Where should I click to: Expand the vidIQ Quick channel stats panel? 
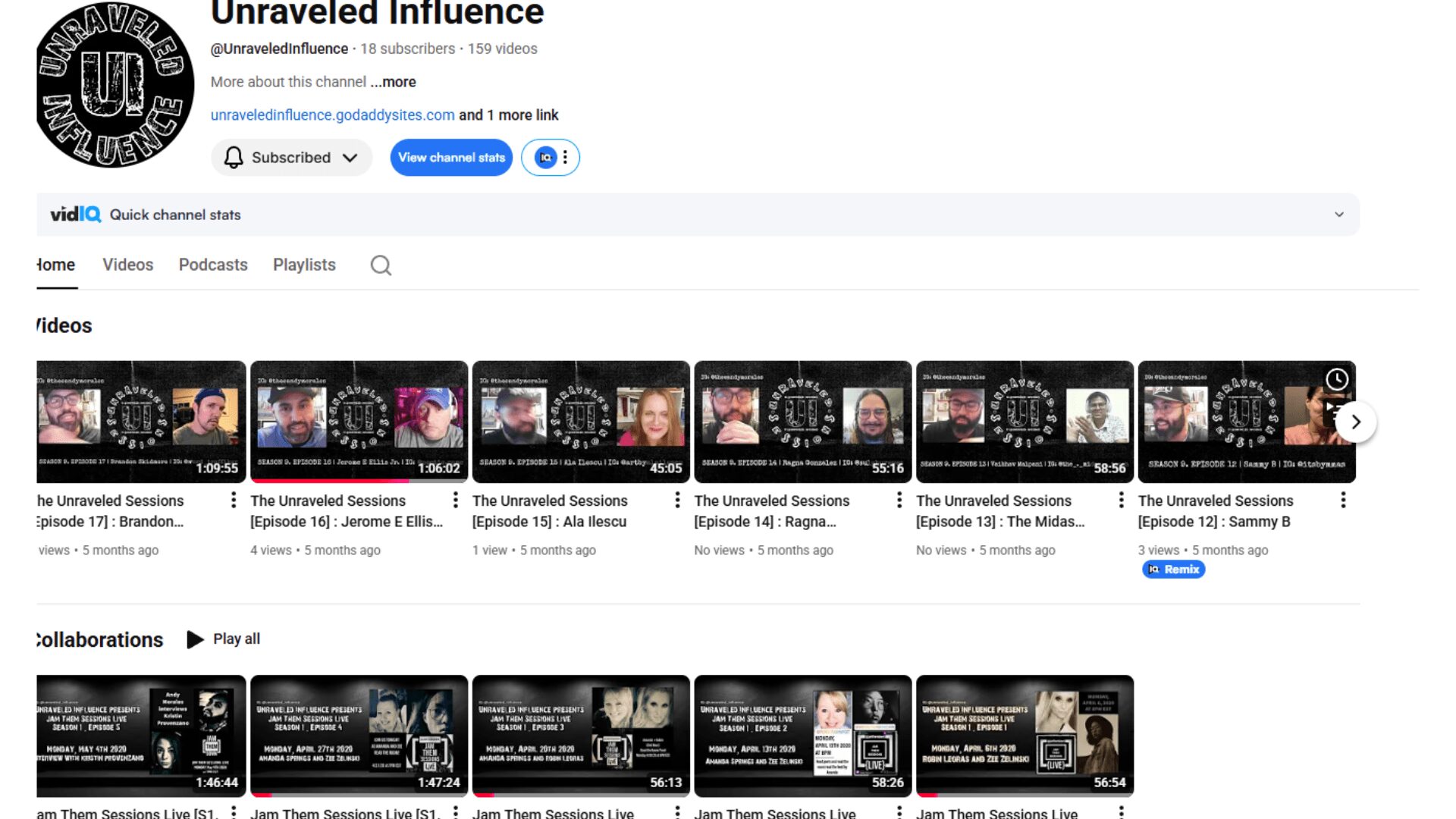[x=1338, y=215]
